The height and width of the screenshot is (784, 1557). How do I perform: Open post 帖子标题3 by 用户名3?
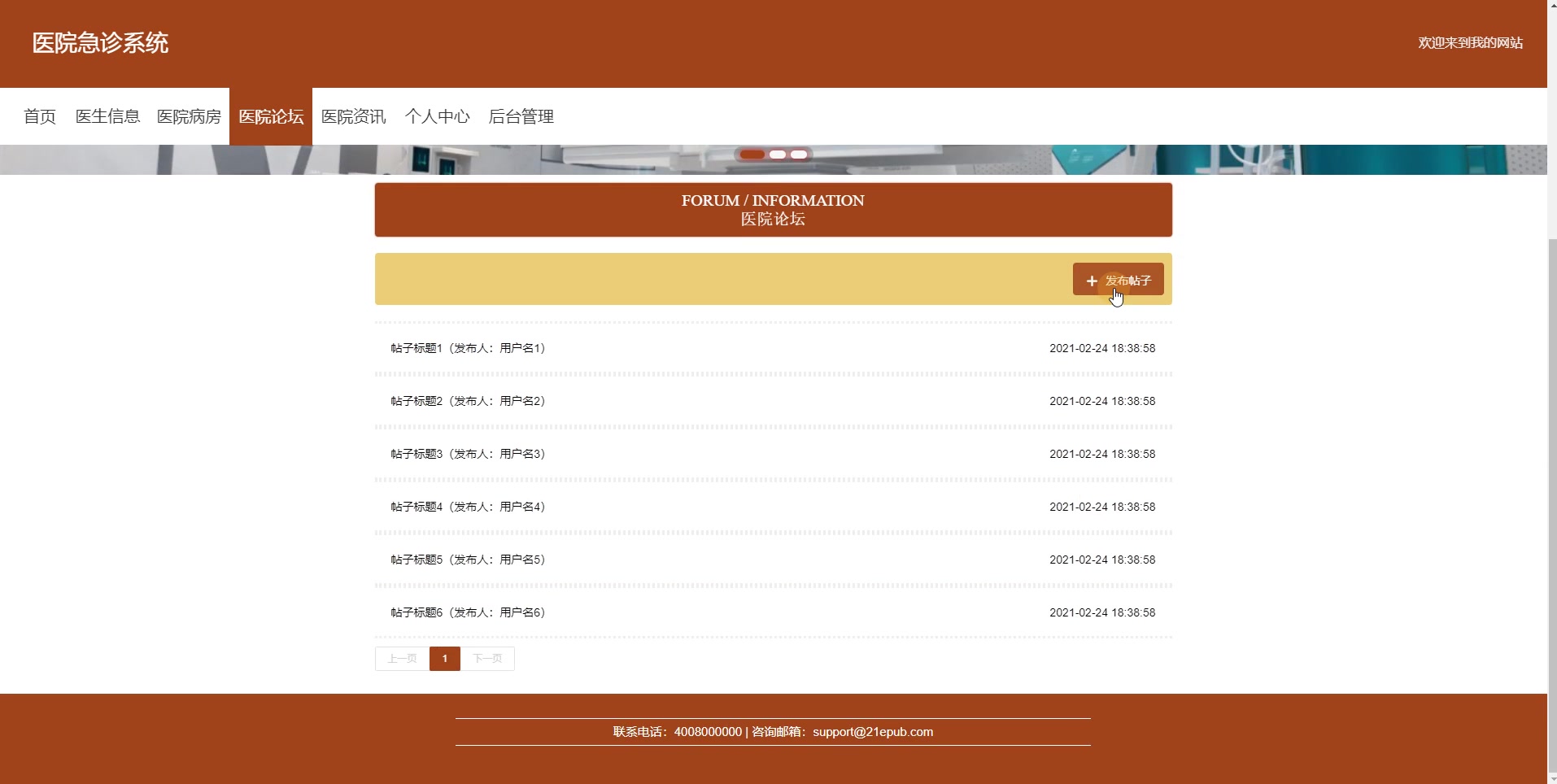pos(466,454)
